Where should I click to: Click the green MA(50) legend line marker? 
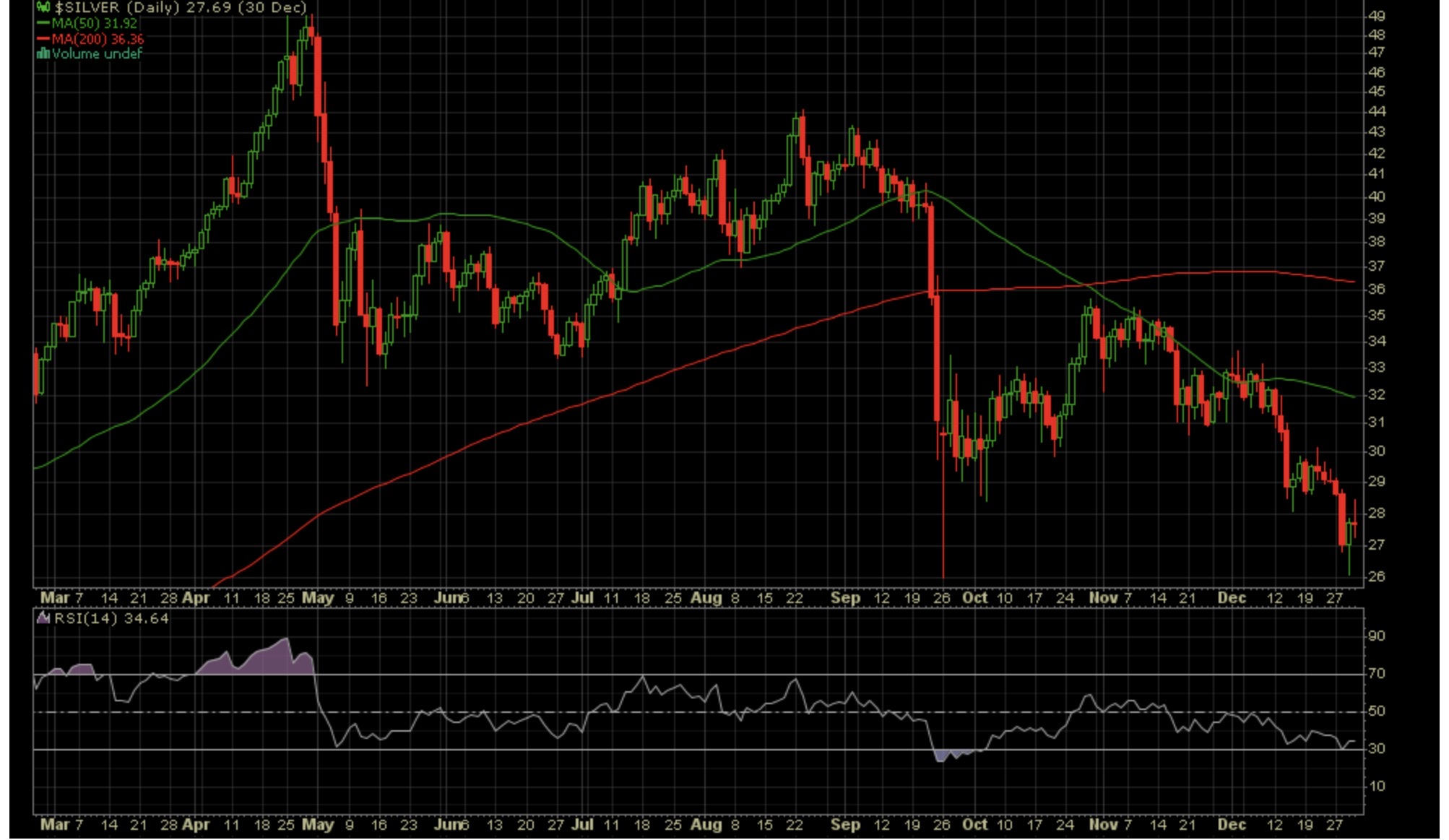pyautogui.click(x=43, y=23)
